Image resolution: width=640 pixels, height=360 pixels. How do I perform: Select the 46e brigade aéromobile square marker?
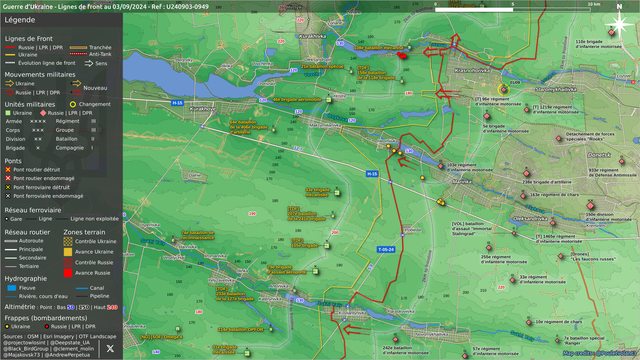(x=329, y=100)
